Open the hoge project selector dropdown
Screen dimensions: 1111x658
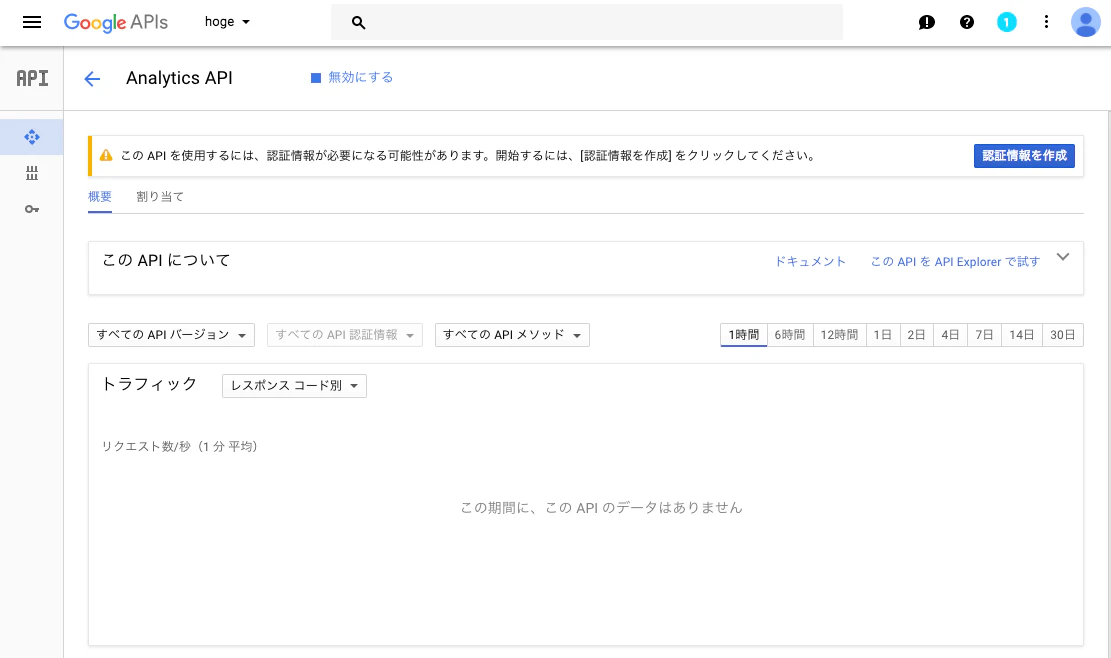pos(227,22)
